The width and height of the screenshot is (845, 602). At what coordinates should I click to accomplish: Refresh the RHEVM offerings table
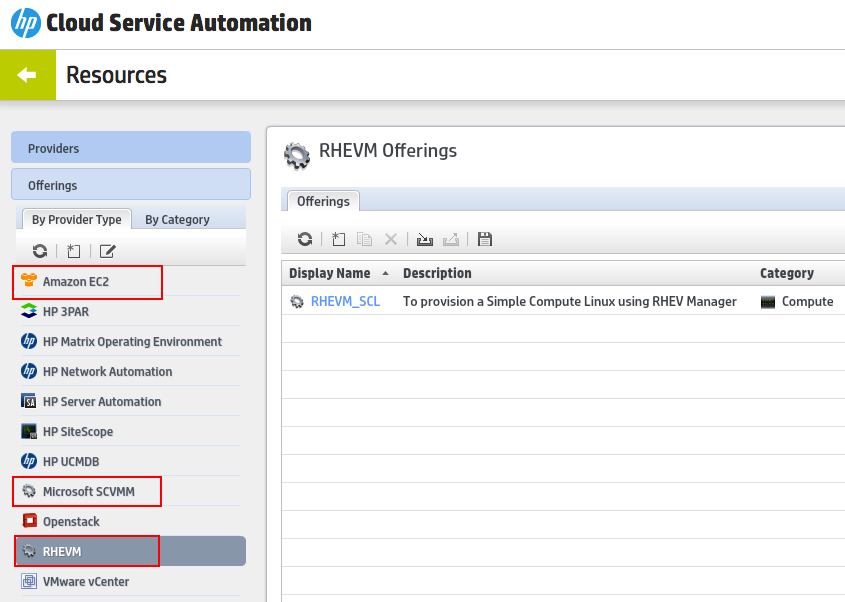(x=305, y=239)
